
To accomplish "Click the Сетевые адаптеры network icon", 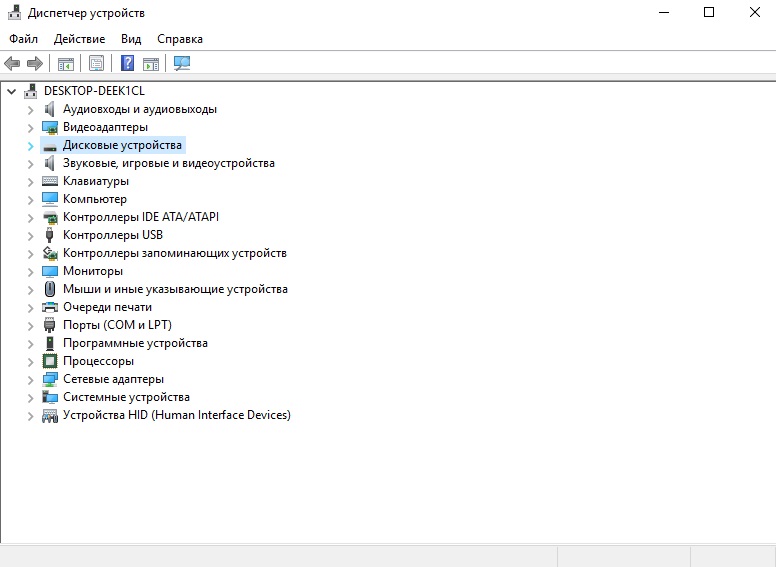I will click(x=49, y=379).
